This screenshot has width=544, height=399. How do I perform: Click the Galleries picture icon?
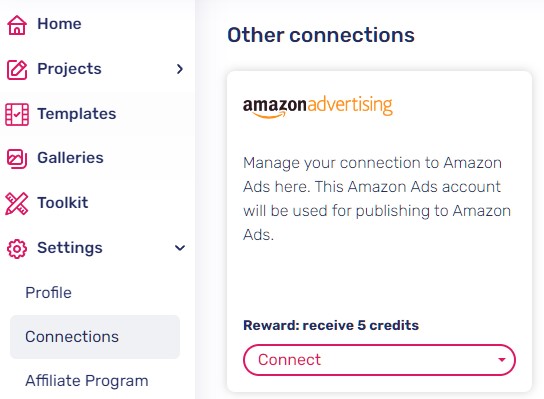(x=17, y=158)
